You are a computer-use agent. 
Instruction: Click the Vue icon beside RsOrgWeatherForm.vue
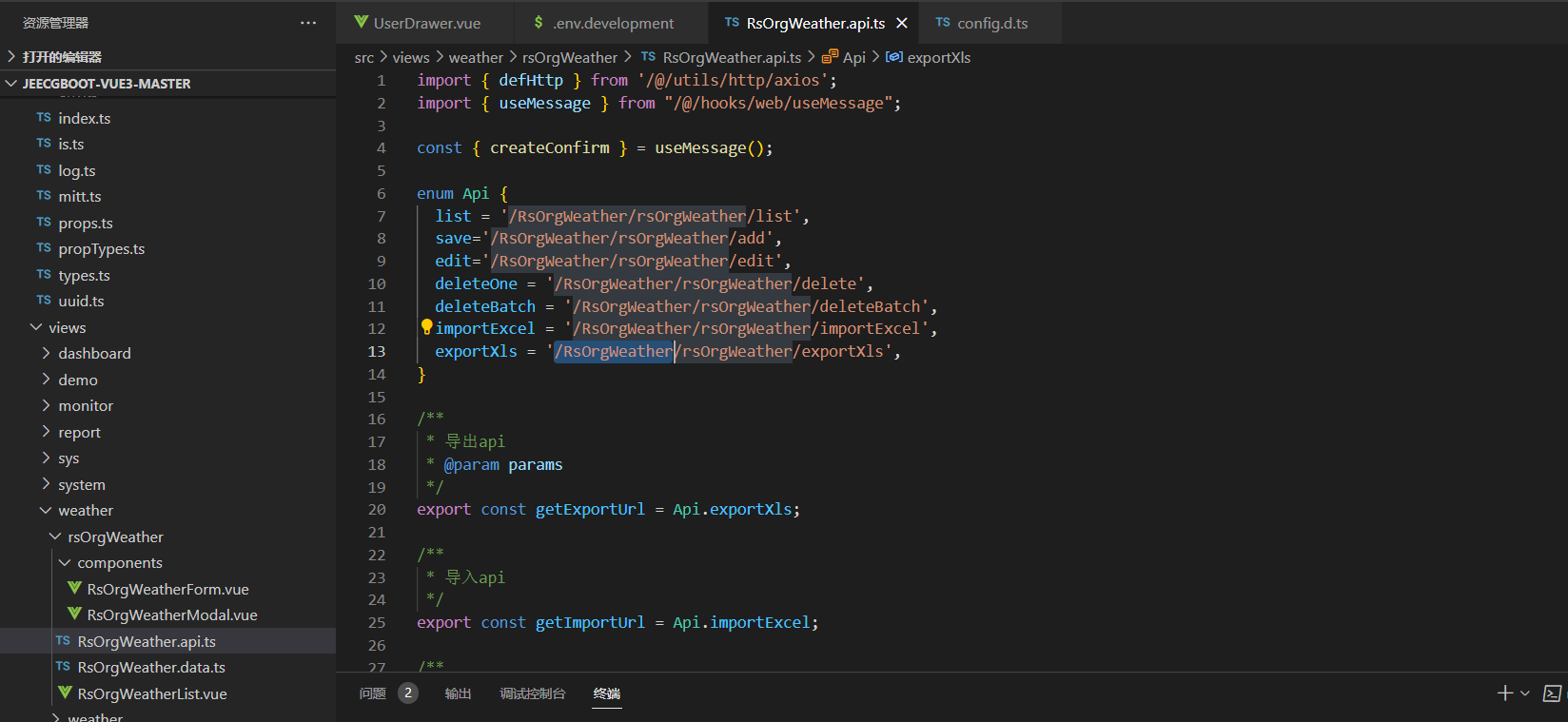(74, 589)
